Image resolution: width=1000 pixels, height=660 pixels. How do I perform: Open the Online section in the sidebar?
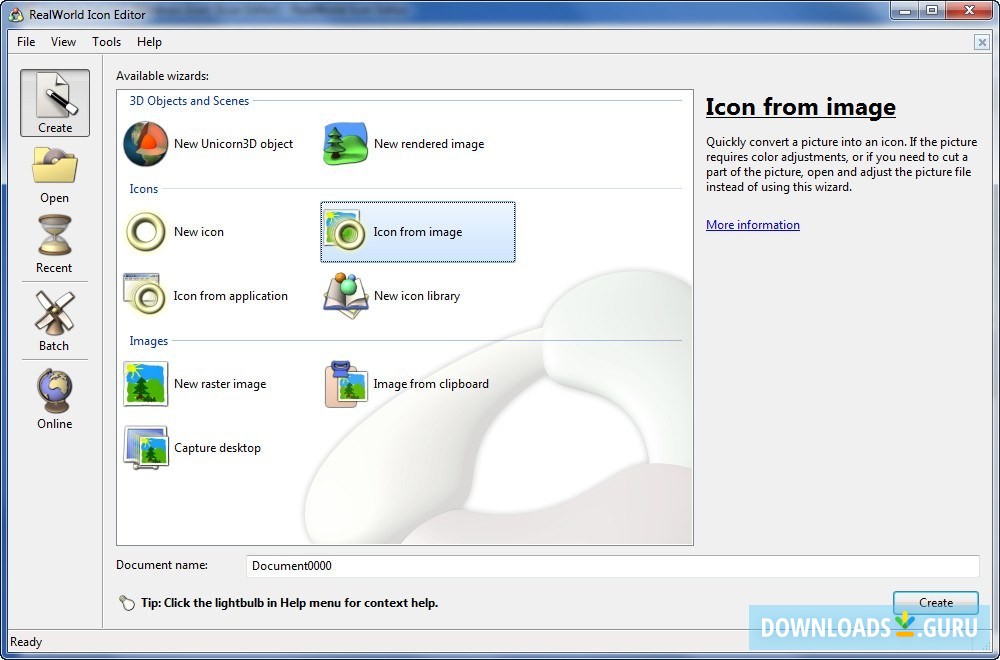[x=54, y=398]
